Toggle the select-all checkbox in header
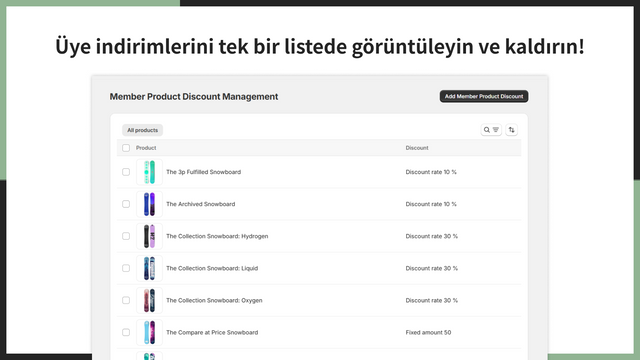Viewport: 640px width, 360px height. pyautogui.click(x=126, y=148)
